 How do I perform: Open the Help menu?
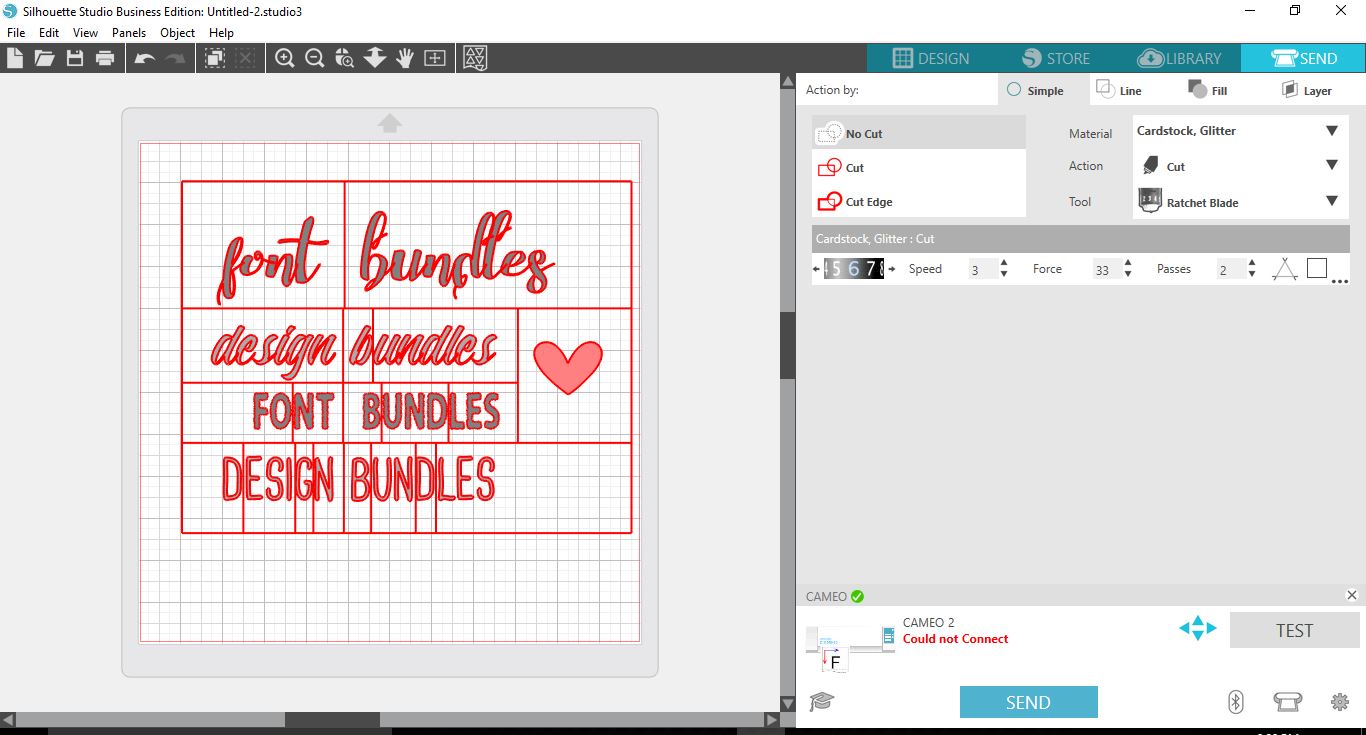coord(221,32)
